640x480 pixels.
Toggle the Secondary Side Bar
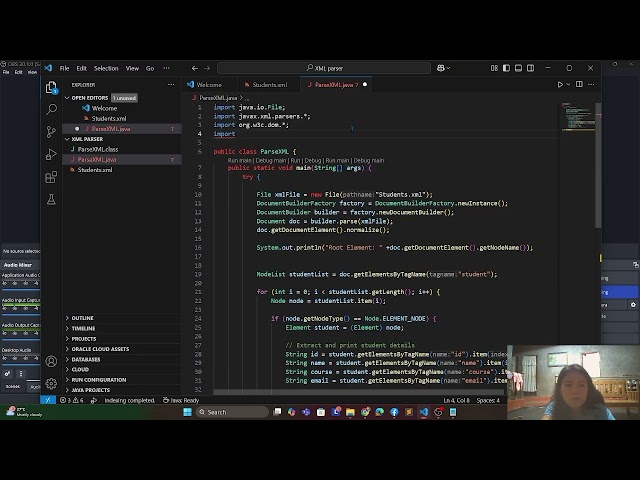tap(531, 68)
